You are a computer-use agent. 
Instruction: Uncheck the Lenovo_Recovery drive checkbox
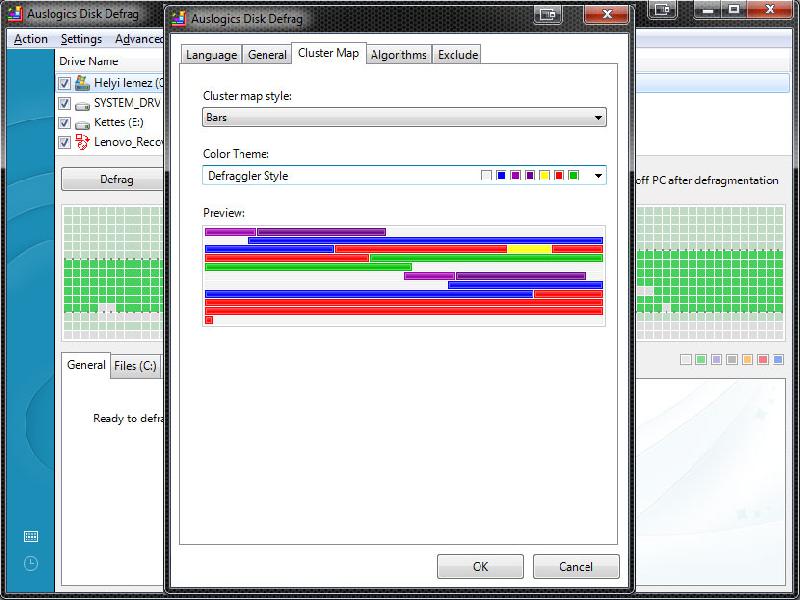pyautogui.click(x=64, y=142)
